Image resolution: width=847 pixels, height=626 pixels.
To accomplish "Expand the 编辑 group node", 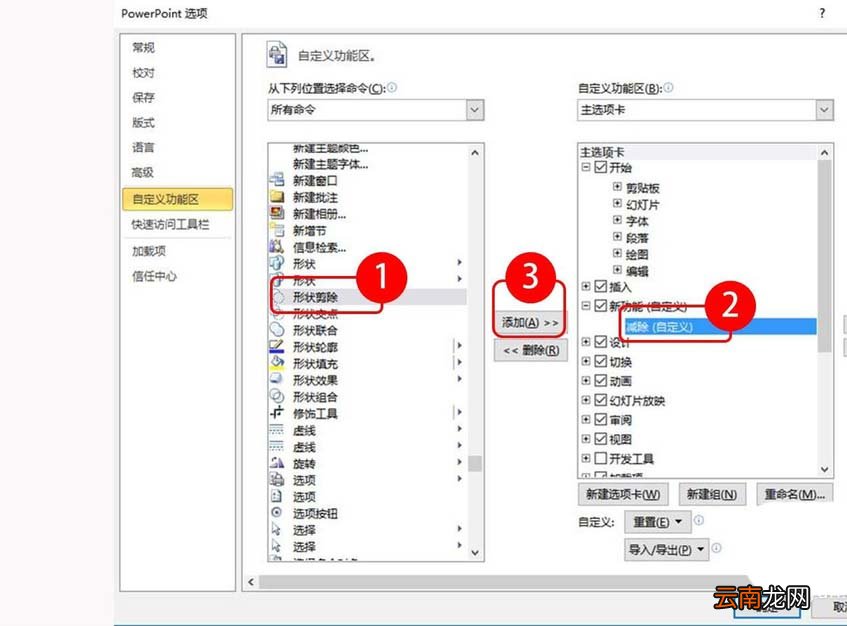I will tap(617, 270).
